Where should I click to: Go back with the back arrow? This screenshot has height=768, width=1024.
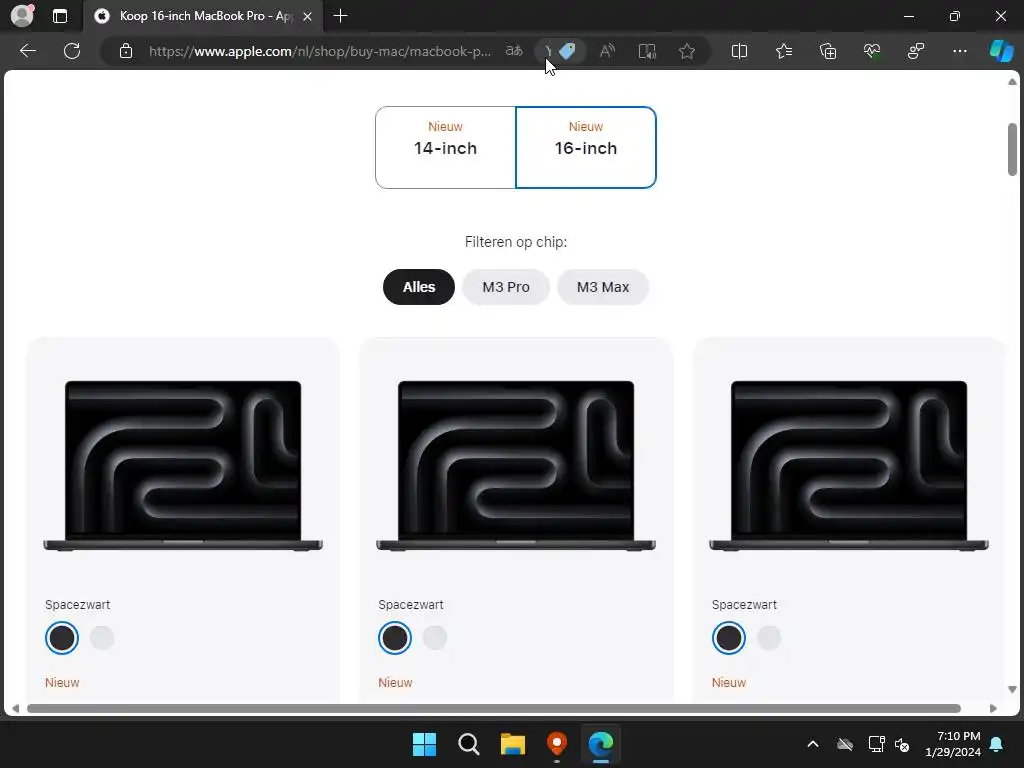point(28,51)
